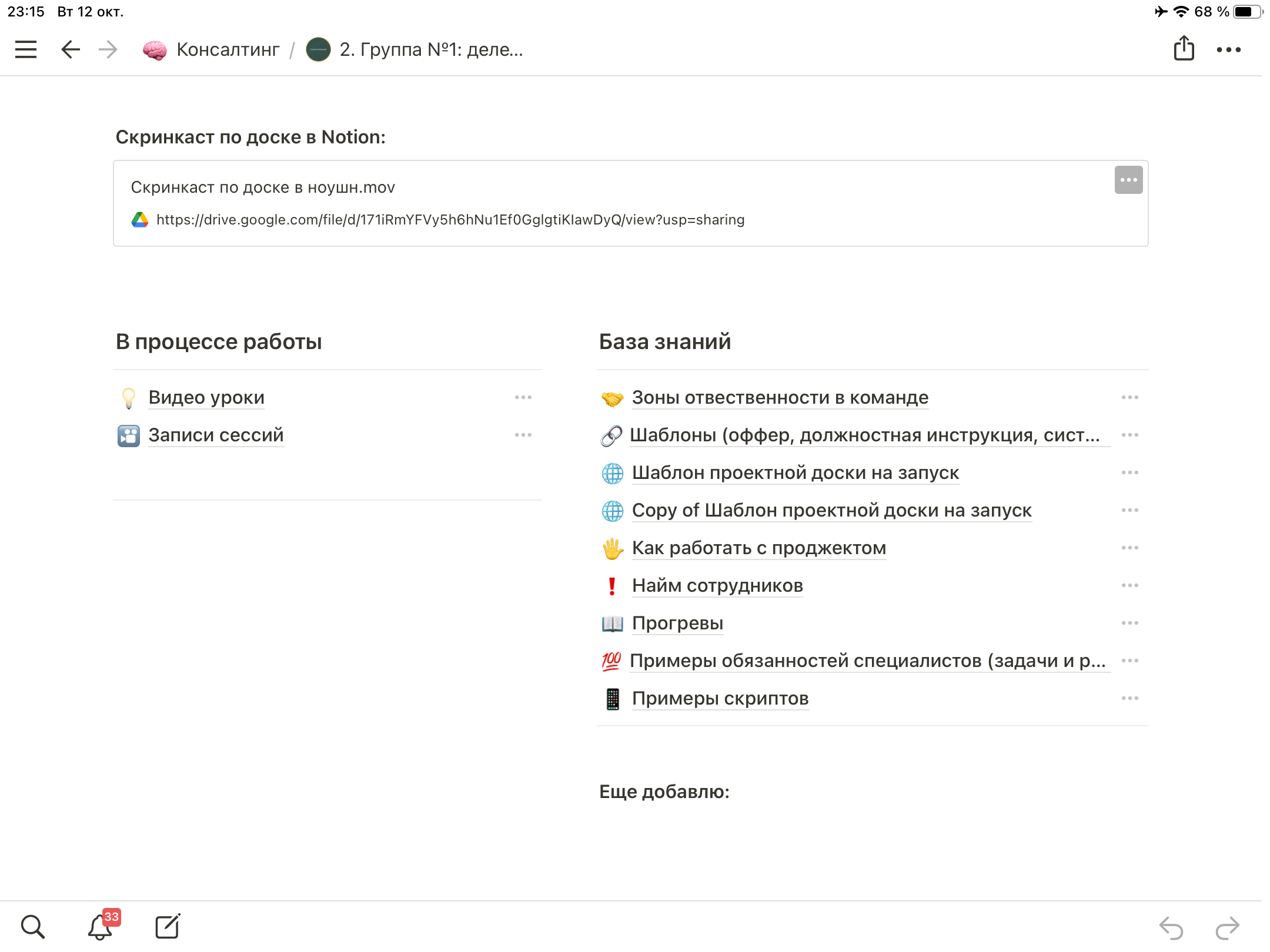The width and height of the screenshot is (1270, 952).
Task: Open the Найм сотрудников page
Action: (717, 586)
